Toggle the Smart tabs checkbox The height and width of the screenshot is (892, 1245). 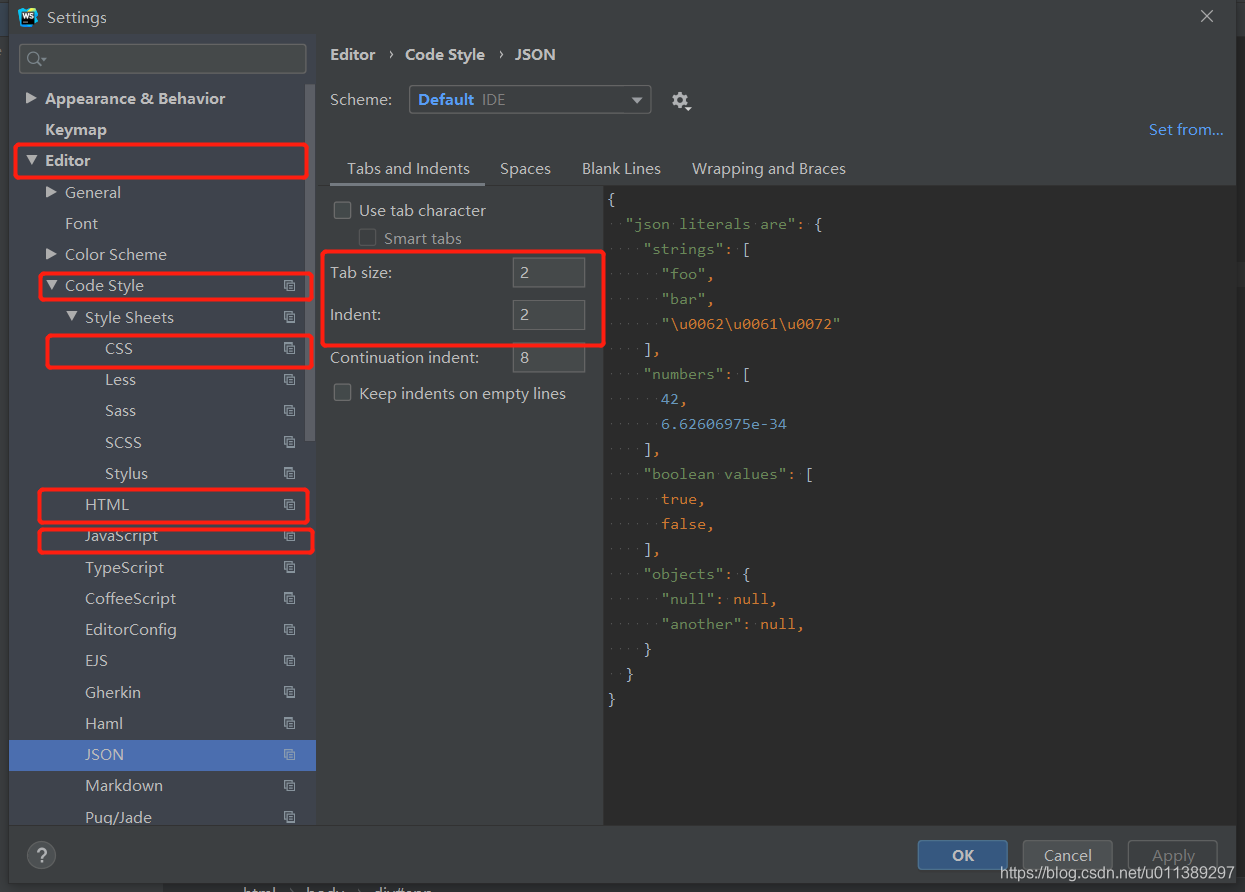pyautogui.click(x=367, y=238)
